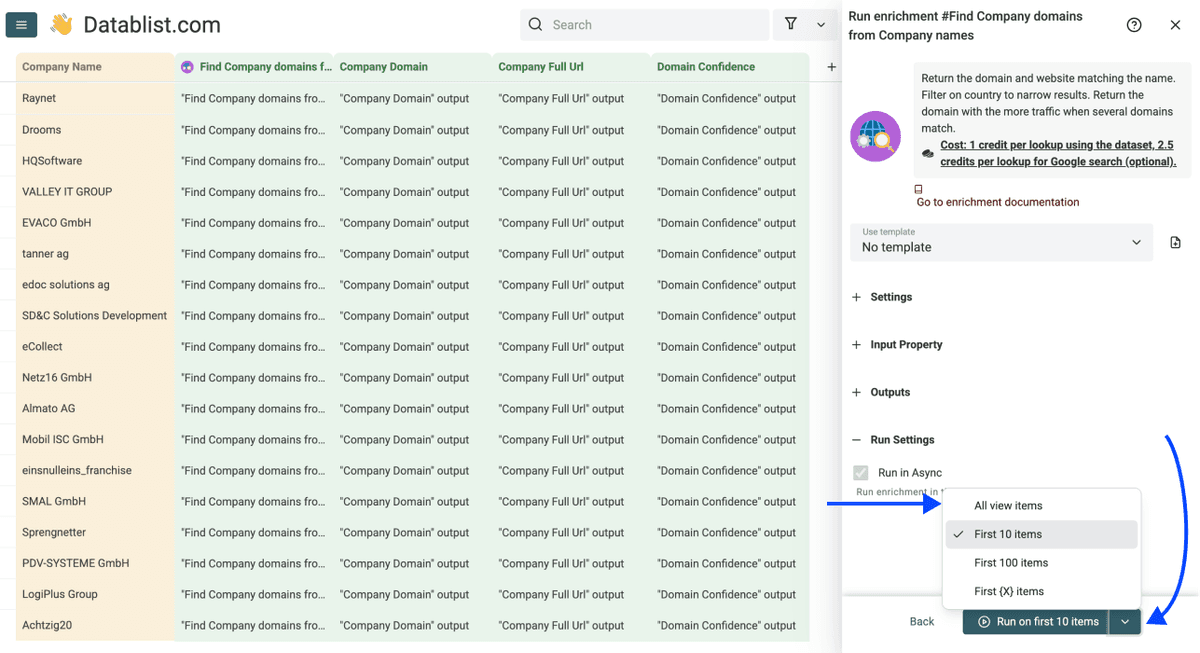Click Raynet's Company Domain output cell
The width and height of the screenshot is (1200, 653).
tap(413, 99)
